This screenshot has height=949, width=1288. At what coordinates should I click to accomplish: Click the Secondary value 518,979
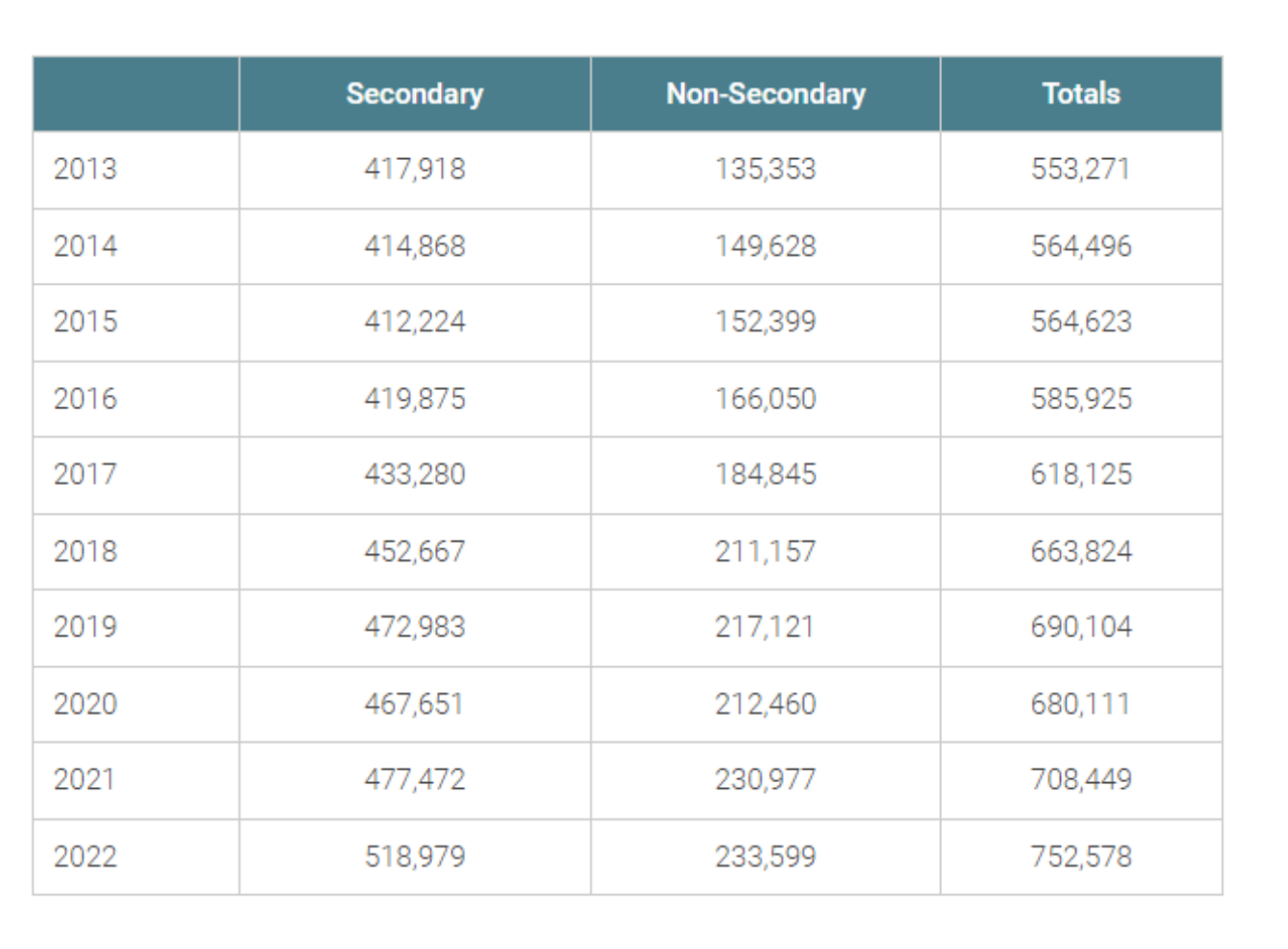(414, 856)
